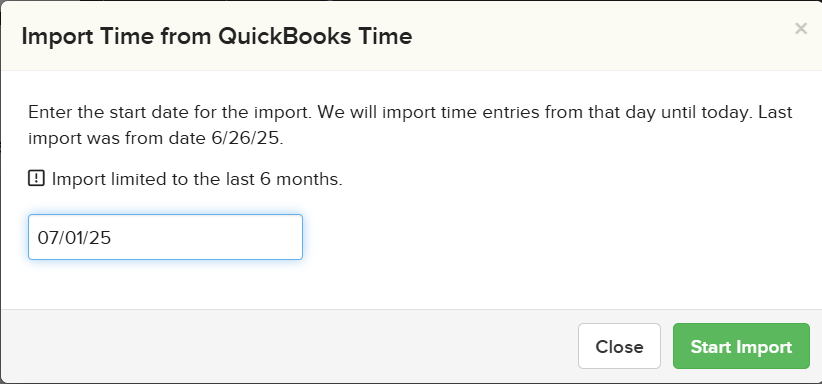Click on the 07/01/25 date text
The width and height of the screenshot is (822, 384).
74,238
